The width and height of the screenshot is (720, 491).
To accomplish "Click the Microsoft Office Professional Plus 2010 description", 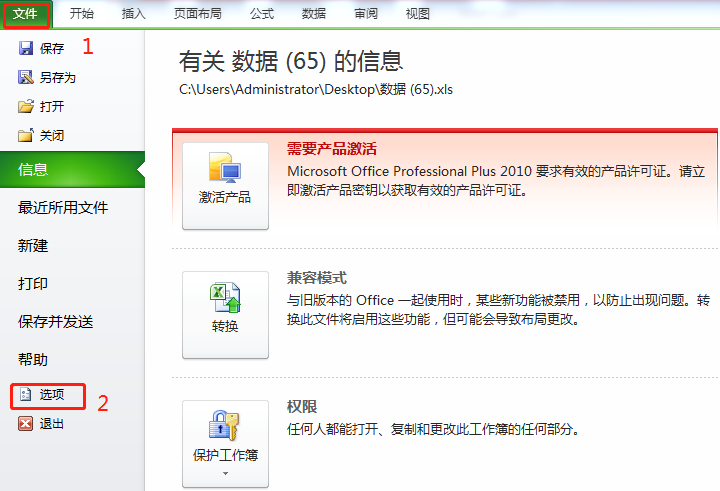I will (496, 181).
